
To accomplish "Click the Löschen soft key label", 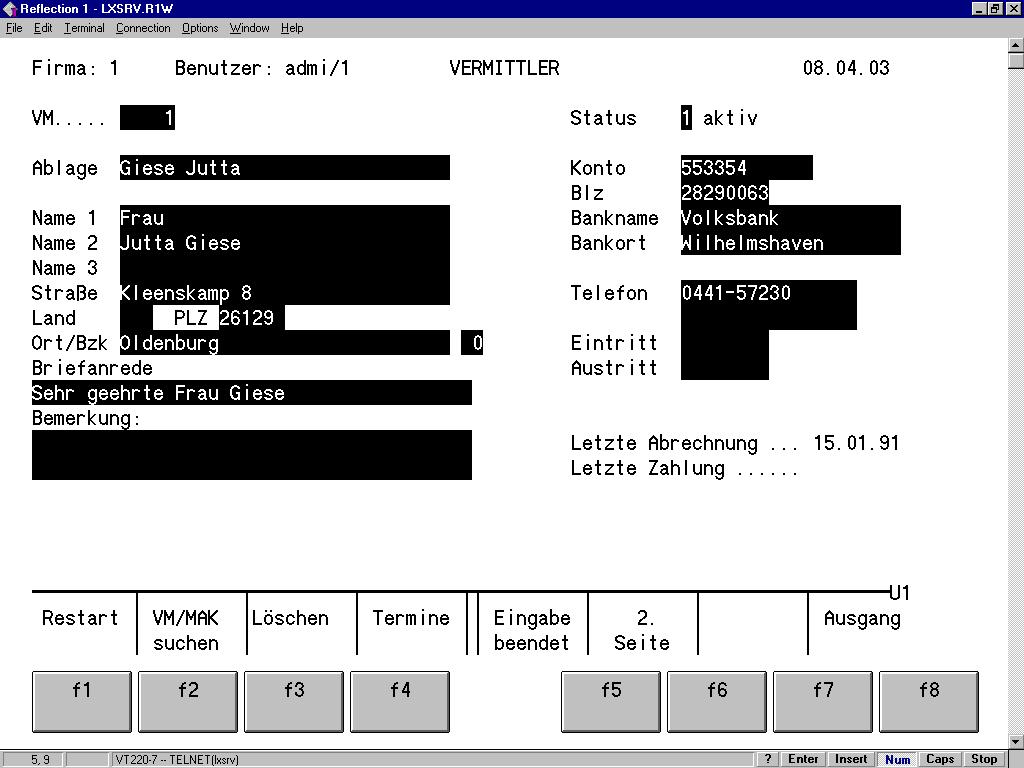I will tap(290, 618).
